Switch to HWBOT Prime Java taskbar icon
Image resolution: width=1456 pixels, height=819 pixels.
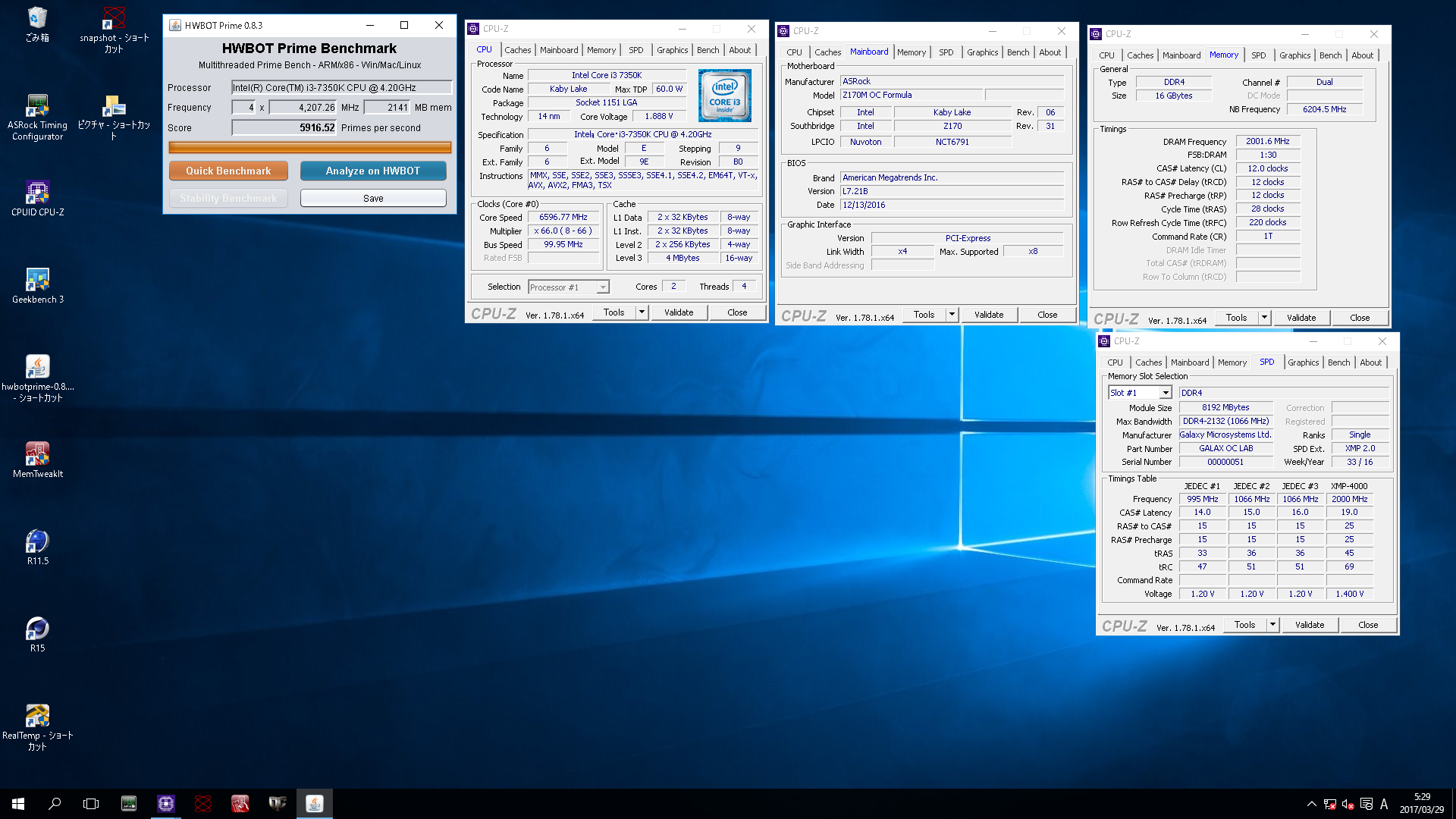point(315,804)
